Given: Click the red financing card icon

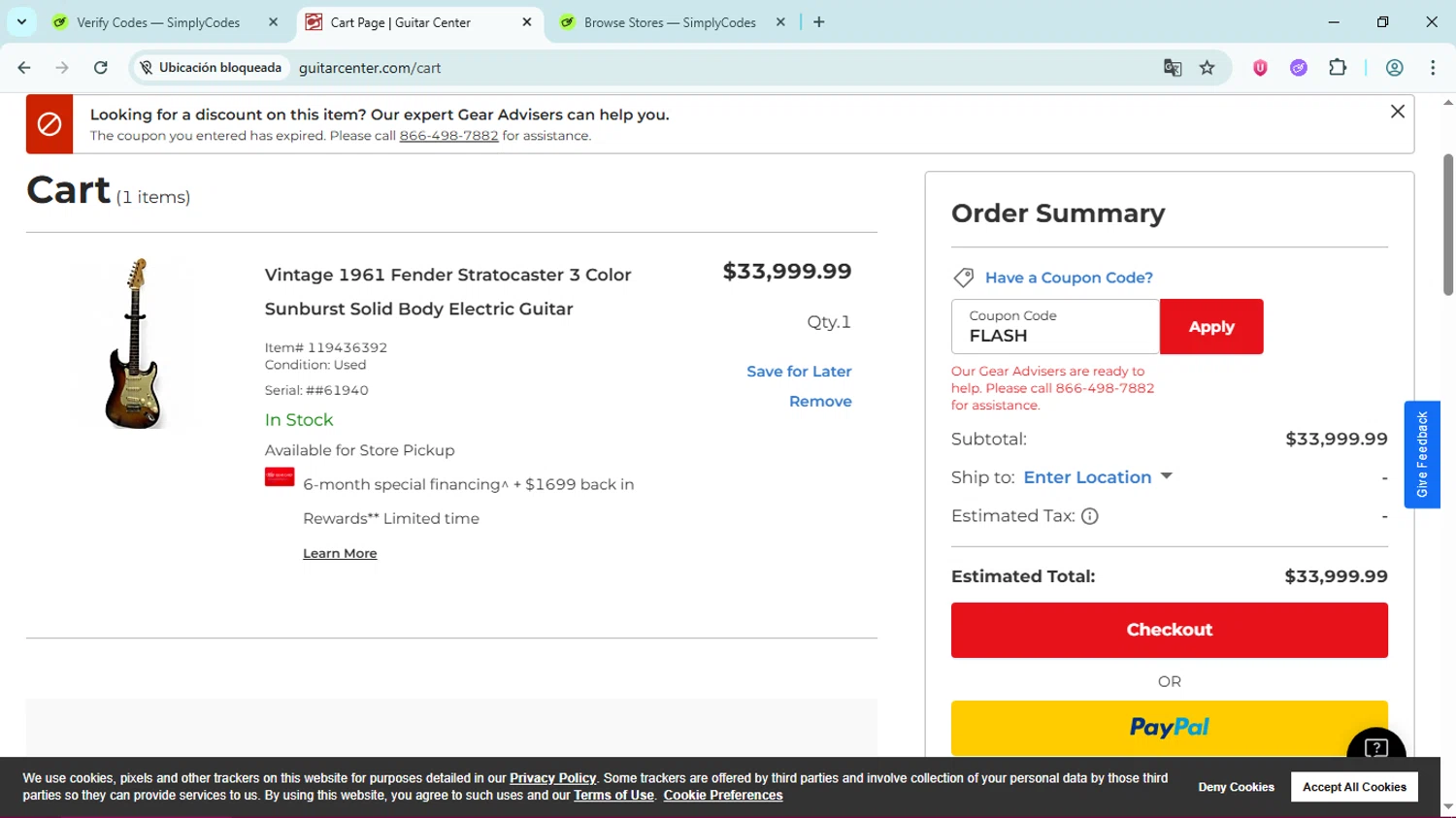Looking at the screenshot, I should tap(280, 476).
